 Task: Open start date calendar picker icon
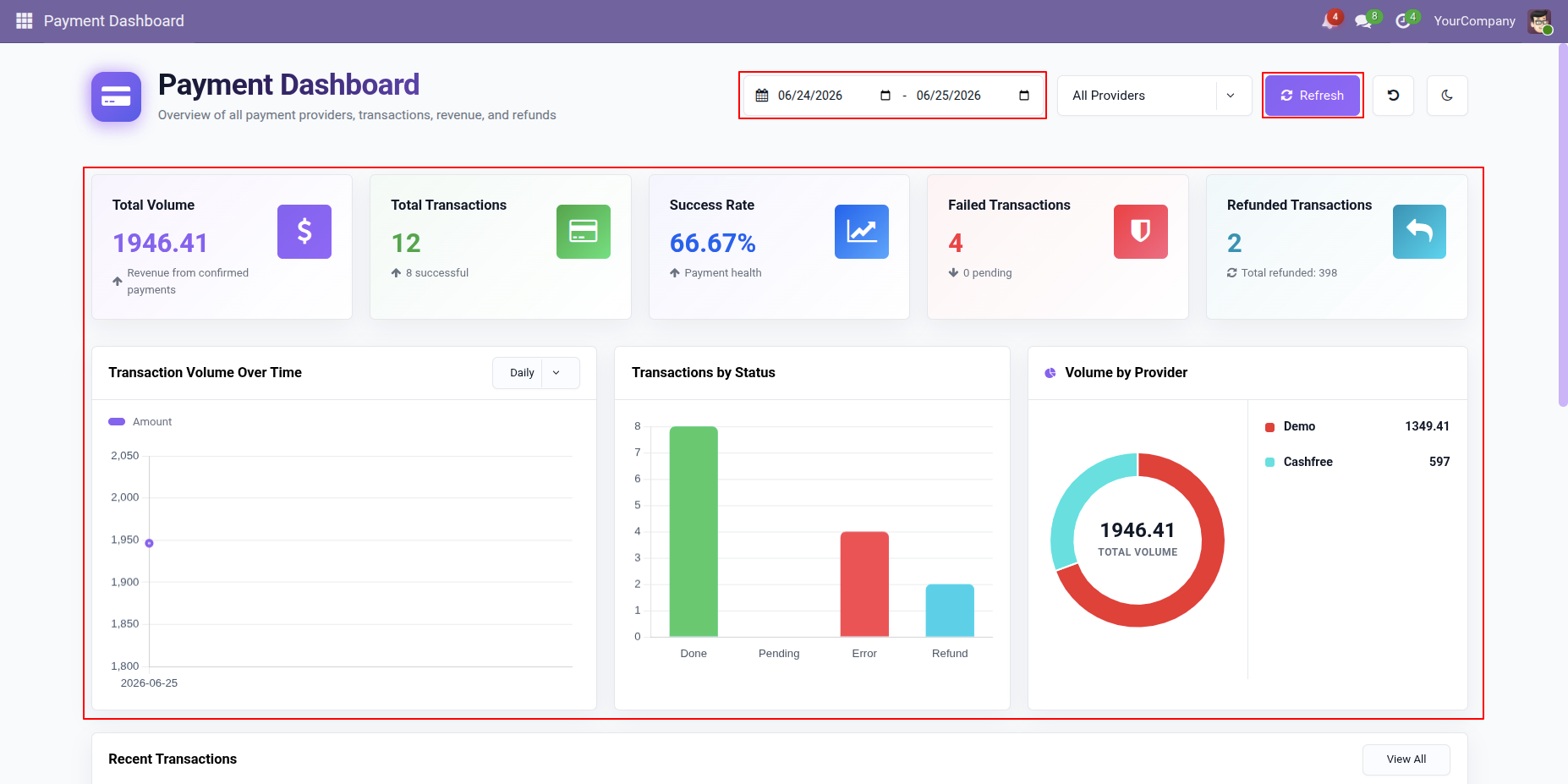(x=885, y=96)
